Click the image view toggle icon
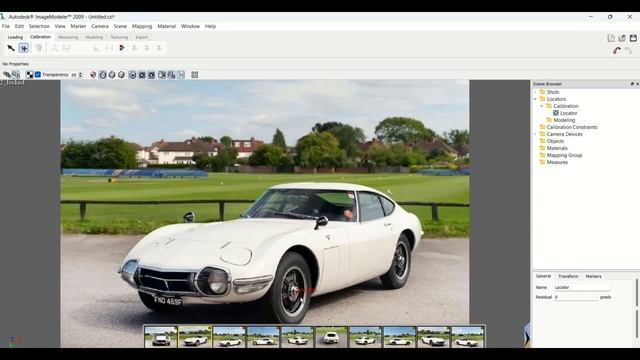The height and width of the screenshot is (360, 640). tap(162, 75)
